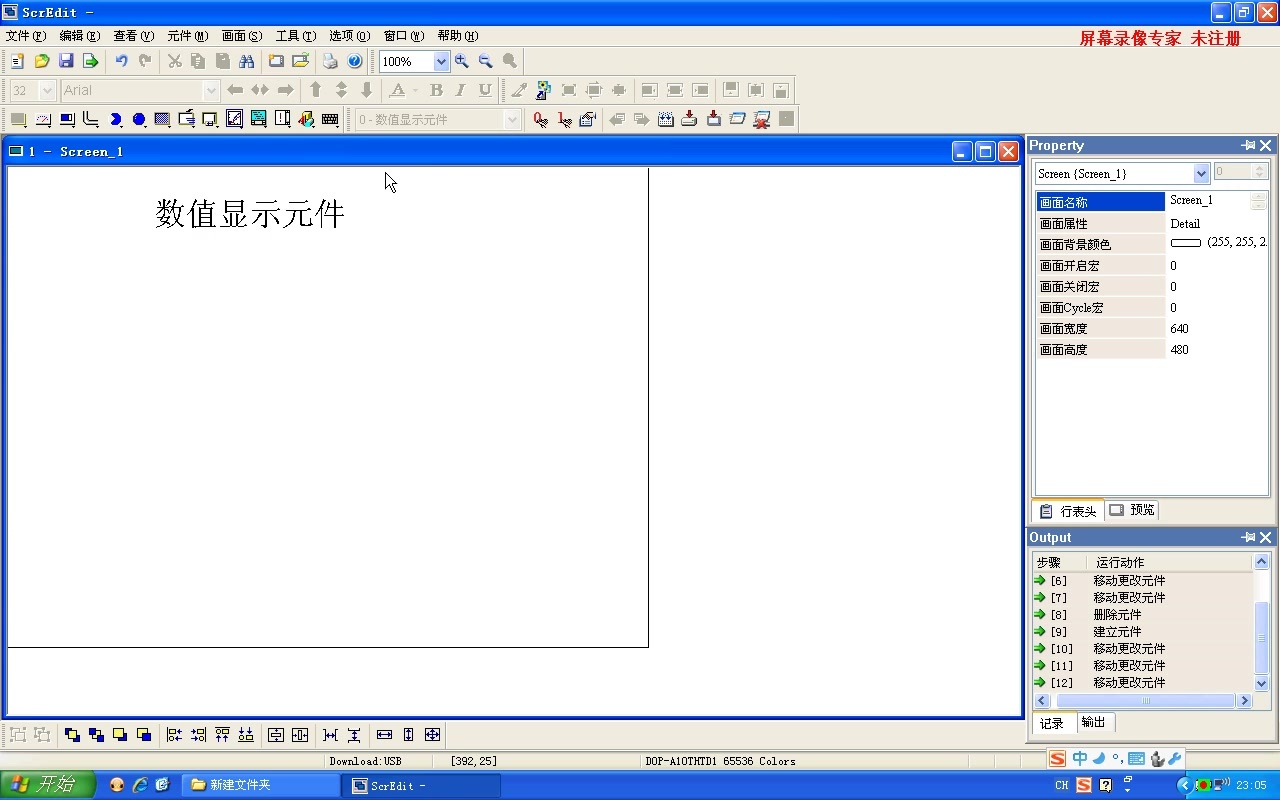Click the Output panel scroll down arrow
1280x800 pixels.
point(1261,684)
